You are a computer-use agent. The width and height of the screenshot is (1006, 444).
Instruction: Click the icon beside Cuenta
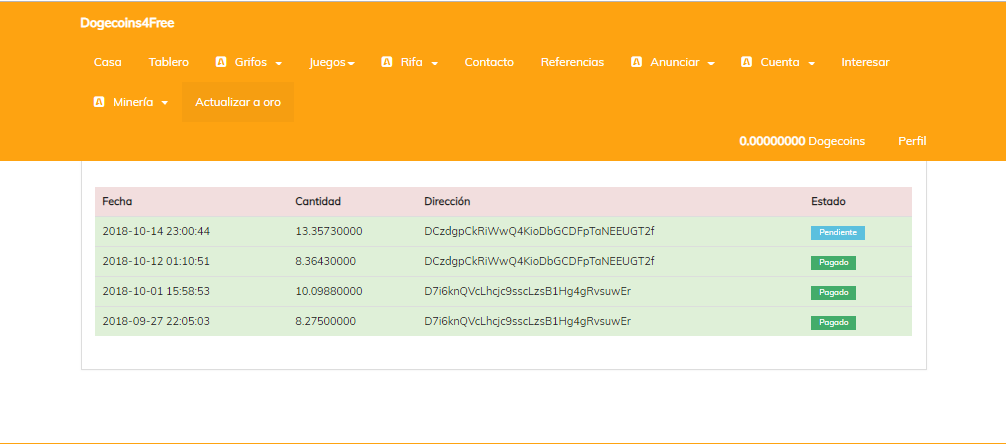point(746,62)
